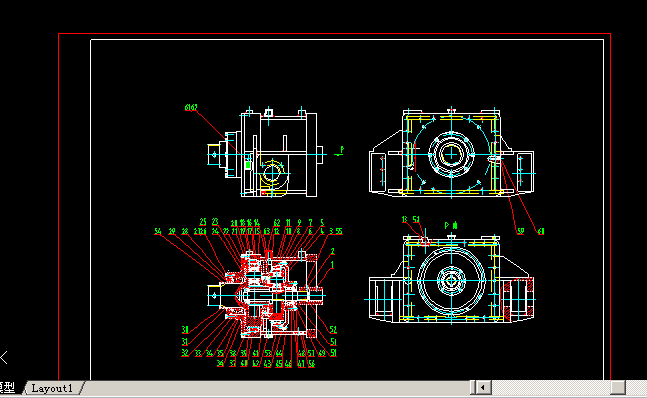Select the green filled rectangle in the top-left view
The width and height of the screenshot is (647, 398).
click(x=248, y=165)
